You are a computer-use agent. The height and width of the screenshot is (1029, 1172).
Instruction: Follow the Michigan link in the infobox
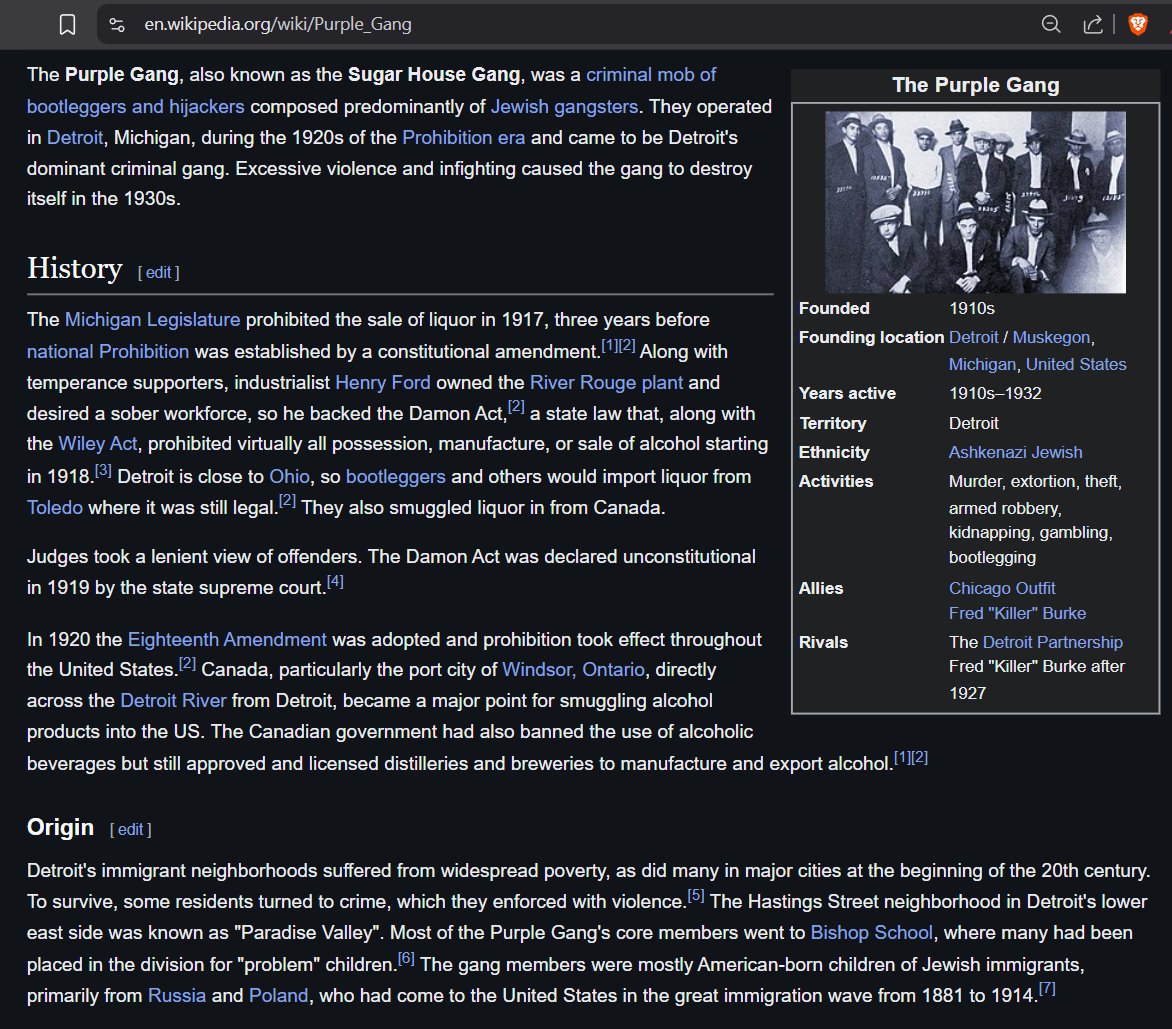point(982,365)
